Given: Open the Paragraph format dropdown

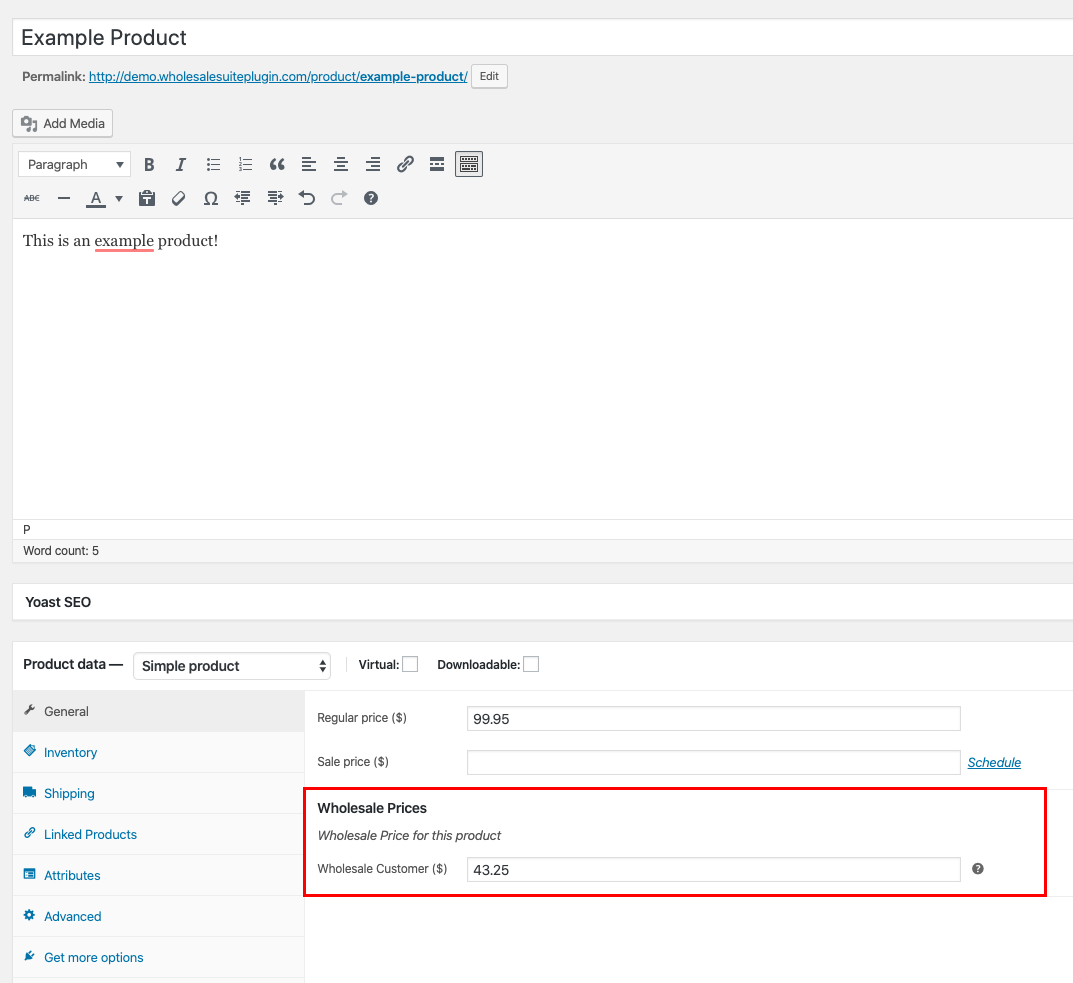Looking at the screenshot, I should pos(75,165).
